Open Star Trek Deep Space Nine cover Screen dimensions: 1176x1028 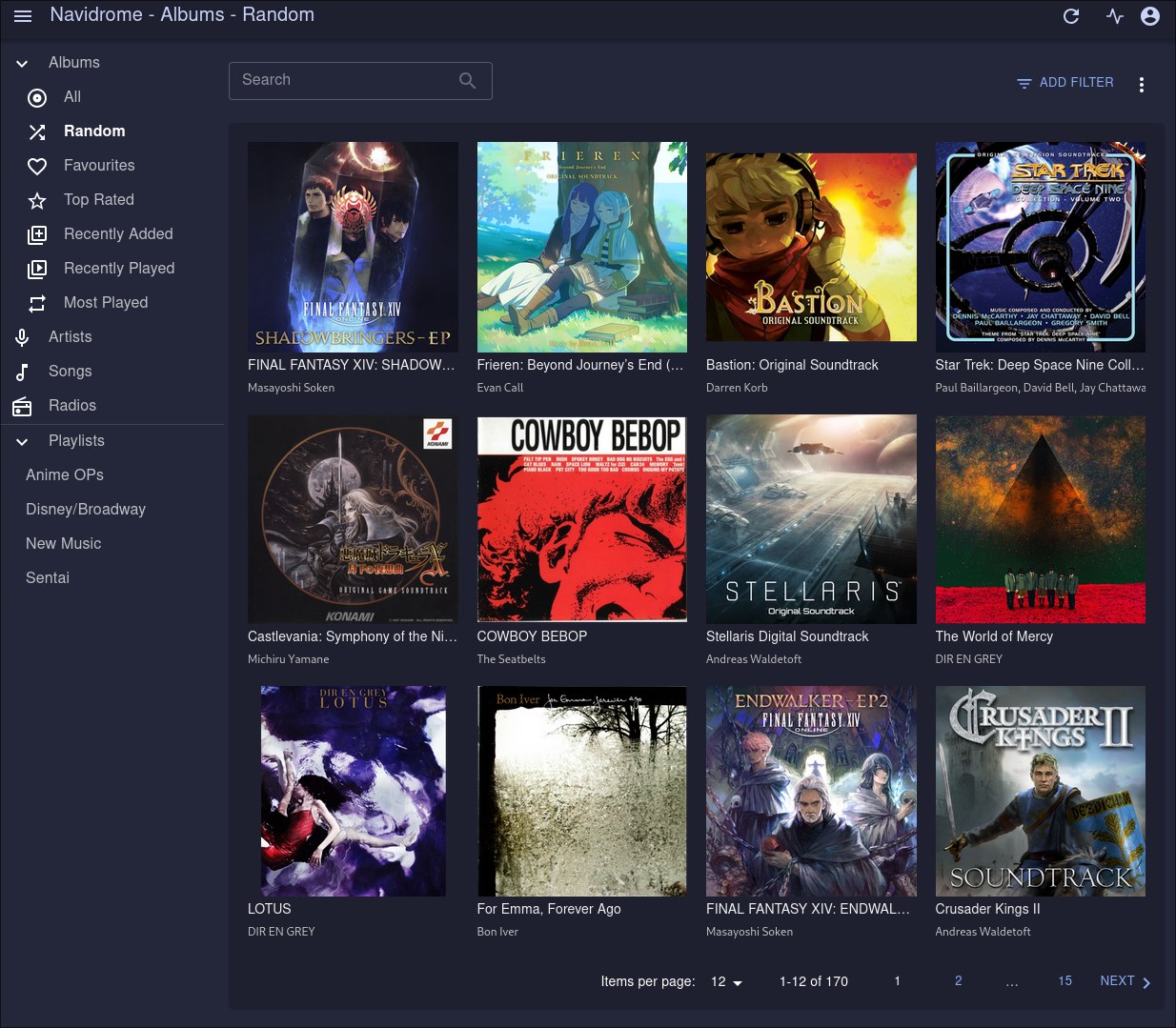[x=1041, y=247]
